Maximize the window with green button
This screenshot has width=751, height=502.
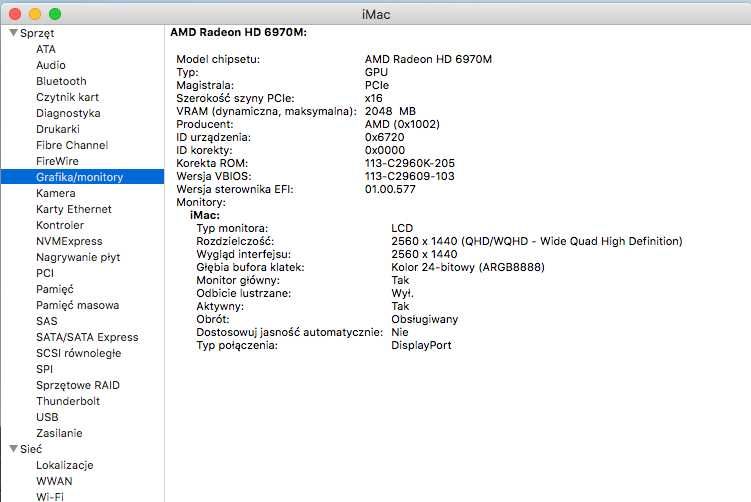tap(55, 14)
